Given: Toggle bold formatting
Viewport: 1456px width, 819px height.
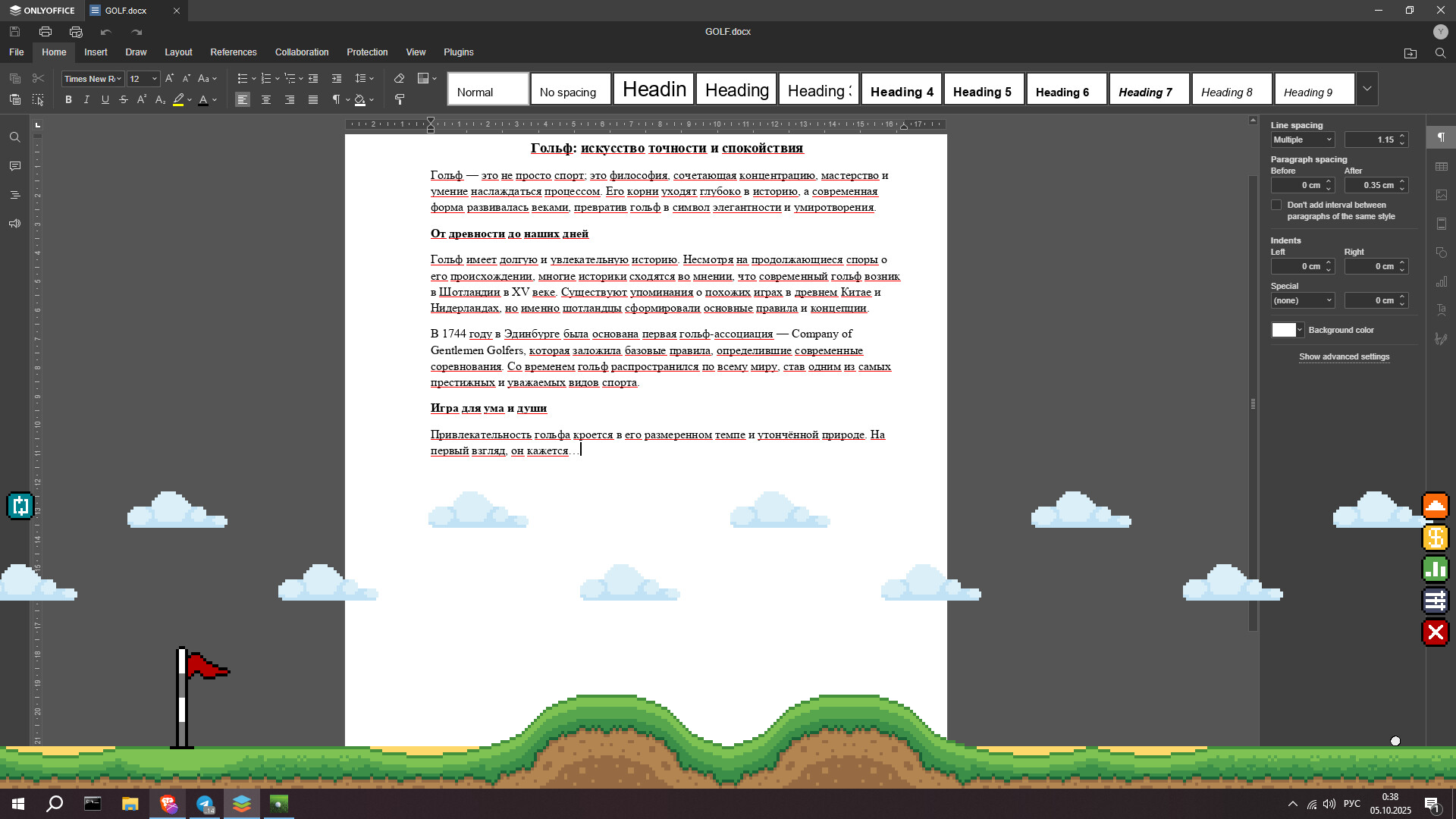Looking at the screenshot, I should click(x=68, y=100).
